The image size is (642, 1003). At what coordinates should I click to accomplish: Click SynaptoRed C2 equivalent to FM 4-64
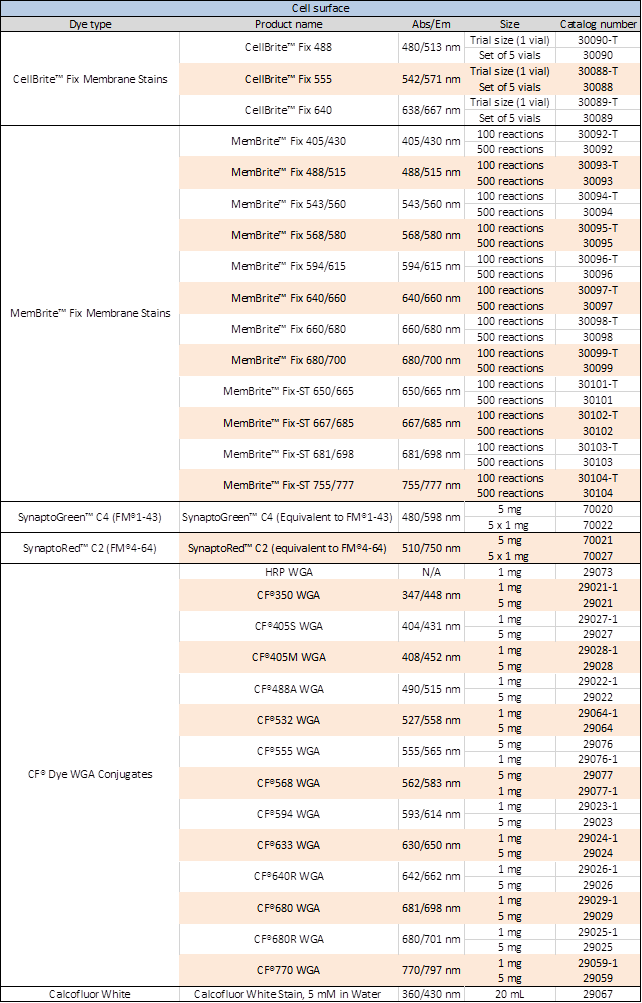tap(288, 548)
